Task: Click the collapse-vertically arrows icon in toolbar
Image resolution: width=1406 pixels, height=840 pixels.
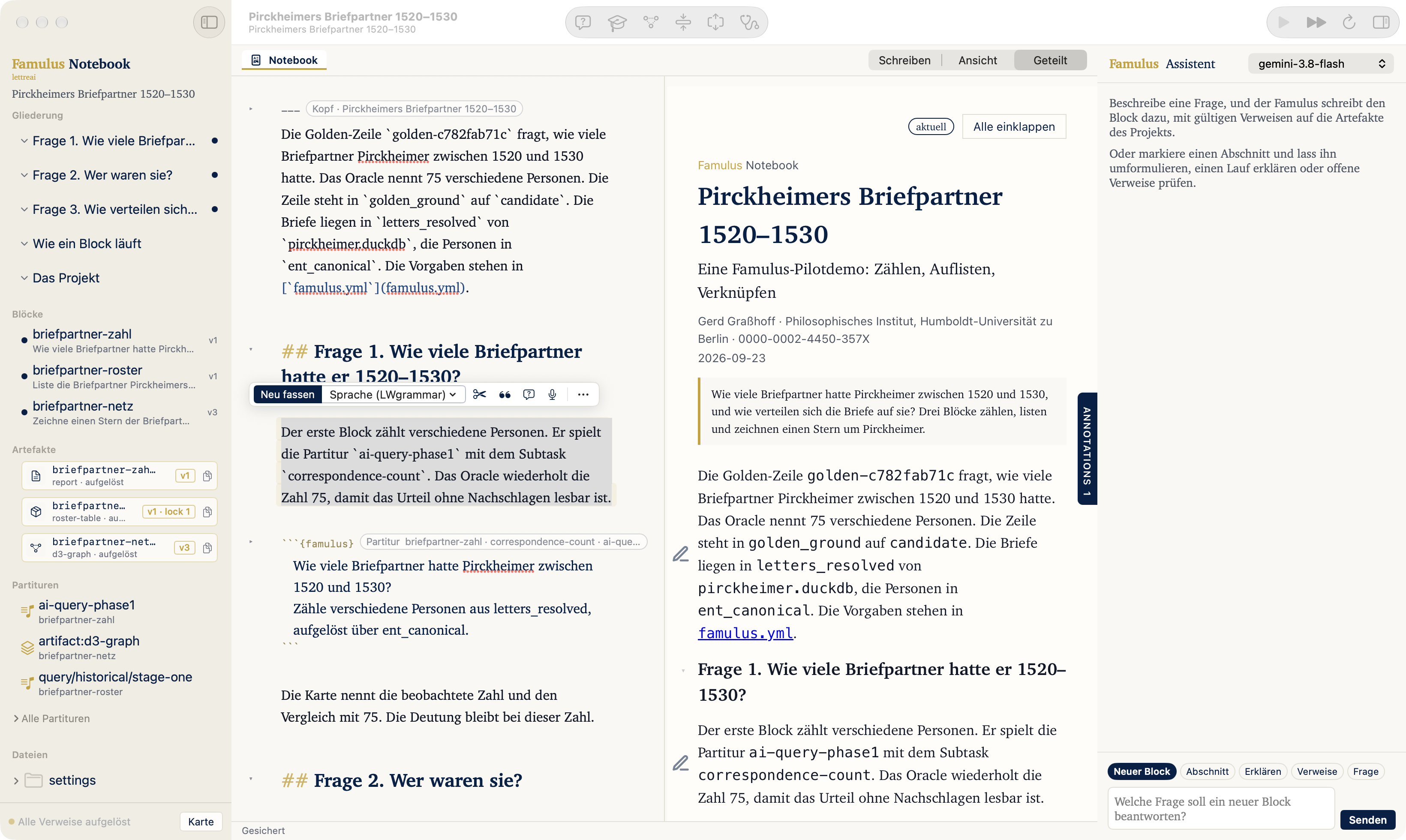Action: (683, 23)
